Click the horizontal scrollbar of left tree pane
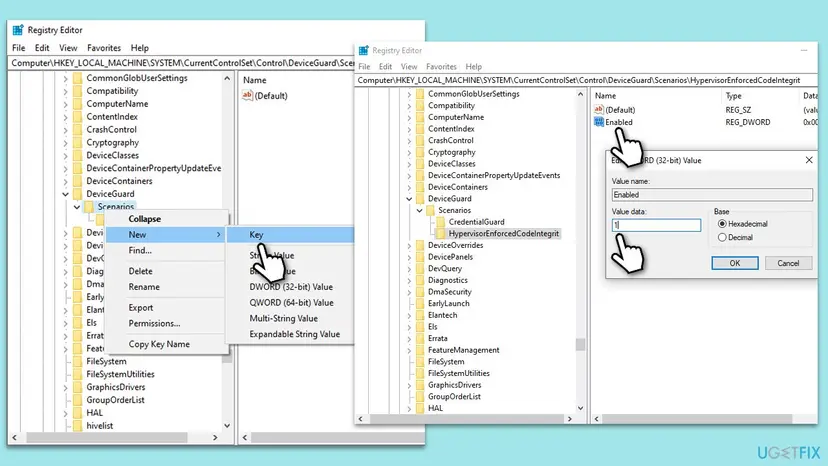The height and width of the screenshot is (466, 828). 107,437
